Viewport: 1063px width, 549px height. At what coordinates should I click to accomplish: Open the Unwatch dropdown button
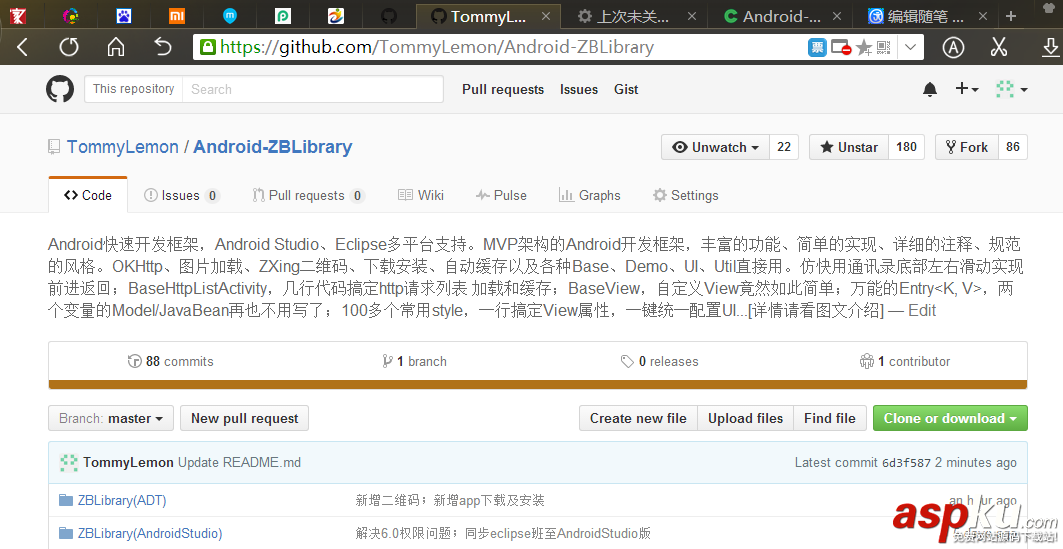coord(716,147)
